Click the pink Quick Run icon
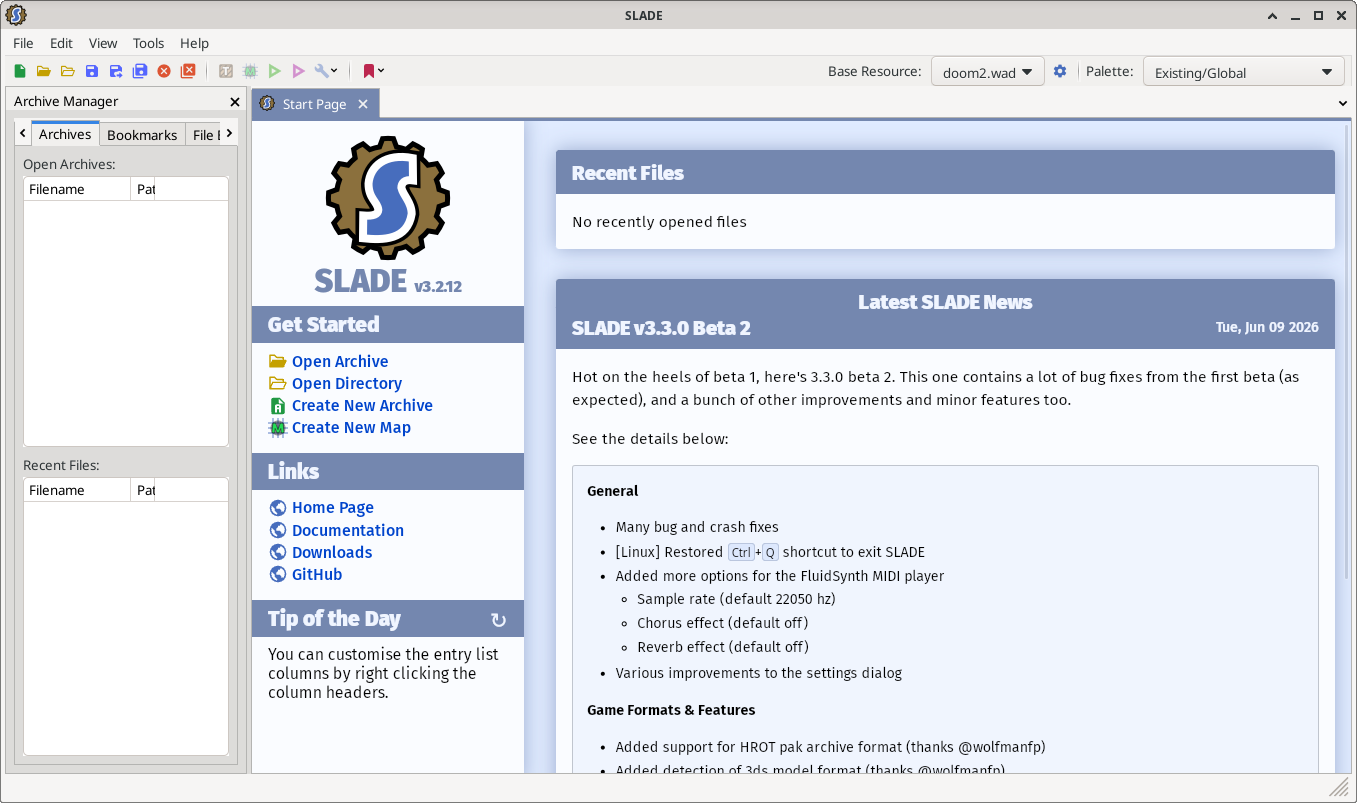1357x803 pixels. click(298, 71)
